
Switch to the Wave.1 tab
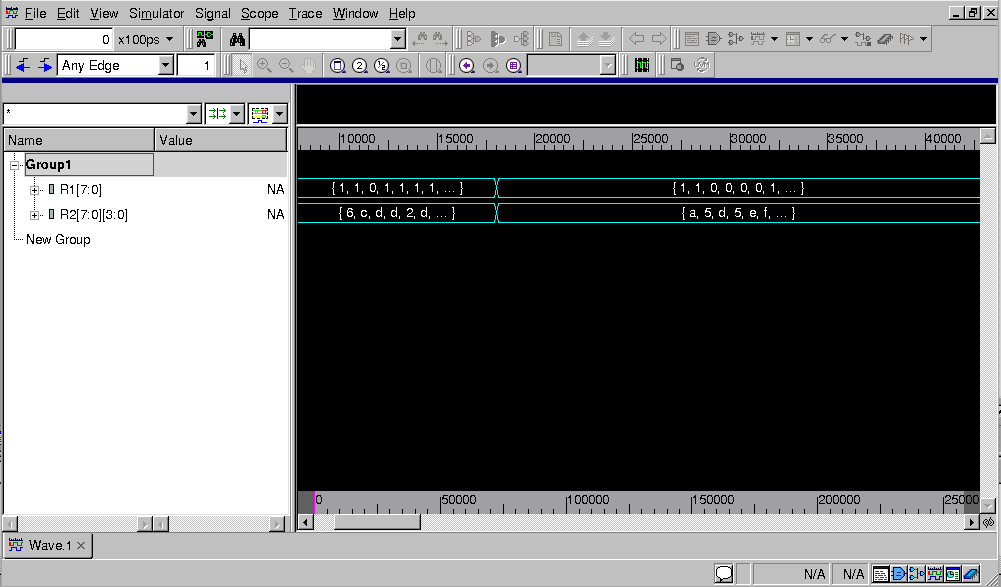pyautogui.click(x=49, y=545)
